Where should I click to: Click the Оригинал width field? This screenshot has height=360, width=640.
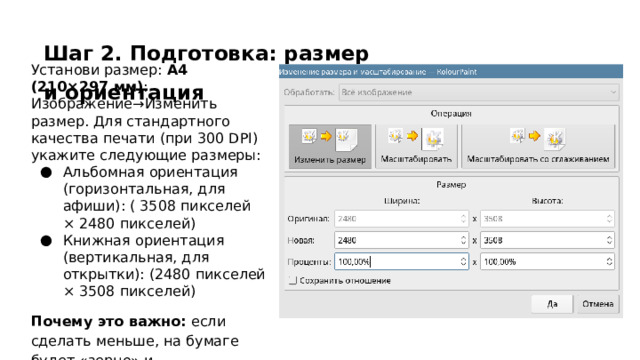click(x=401, y=219)
